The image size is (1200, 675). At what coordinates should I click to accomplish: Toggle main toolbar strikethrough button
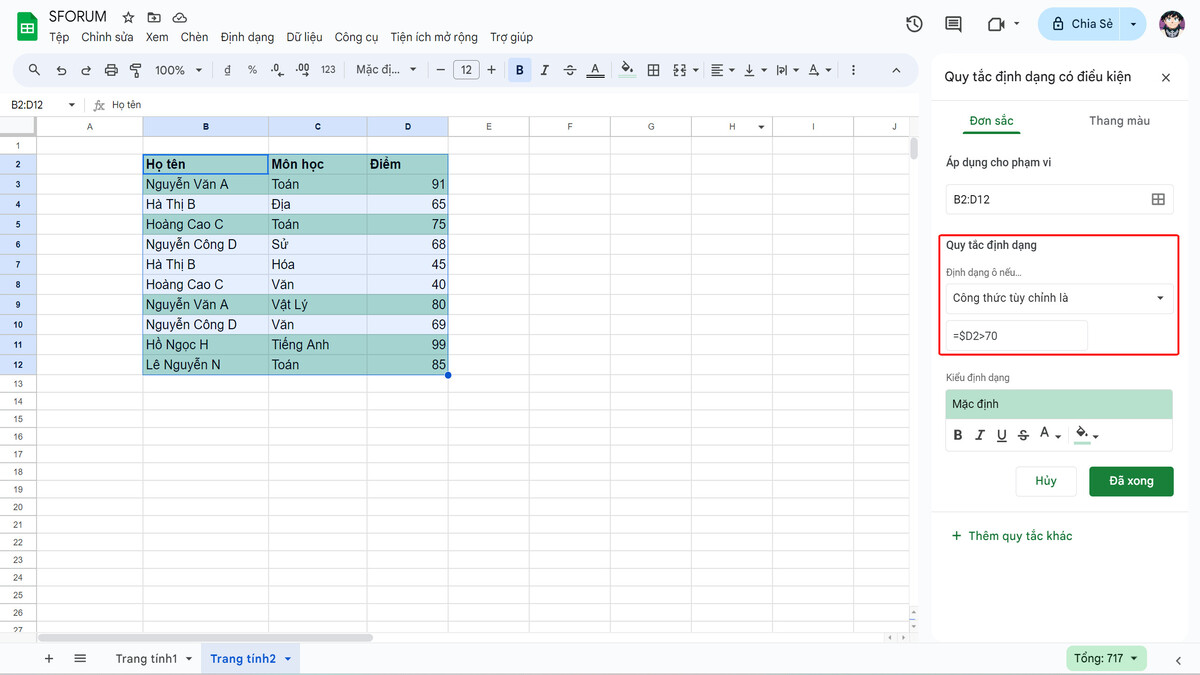(x=570, y=70)
